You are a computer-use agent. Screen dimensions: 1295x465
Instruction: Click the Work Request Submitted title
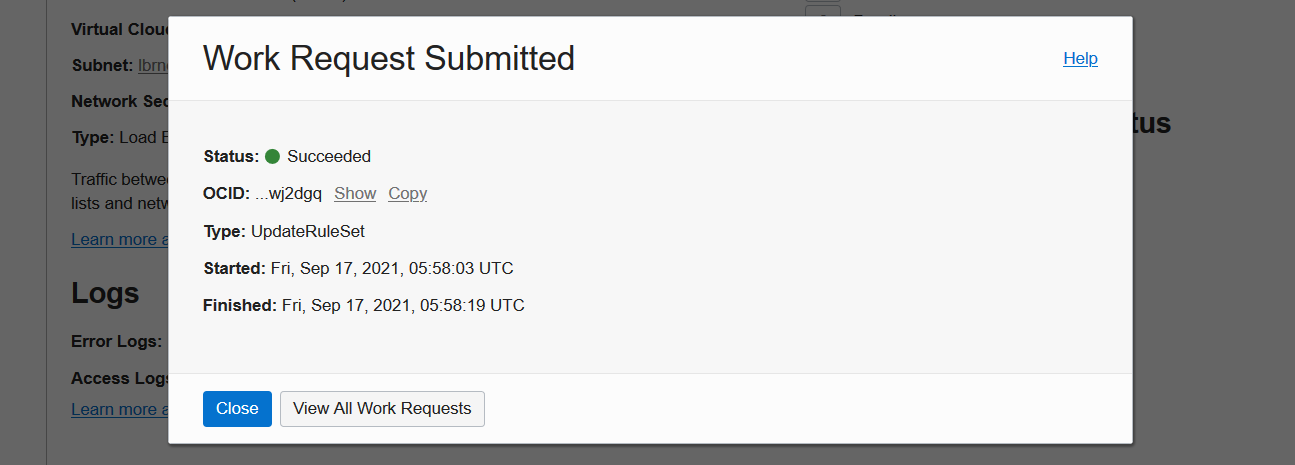pos(388,59)
